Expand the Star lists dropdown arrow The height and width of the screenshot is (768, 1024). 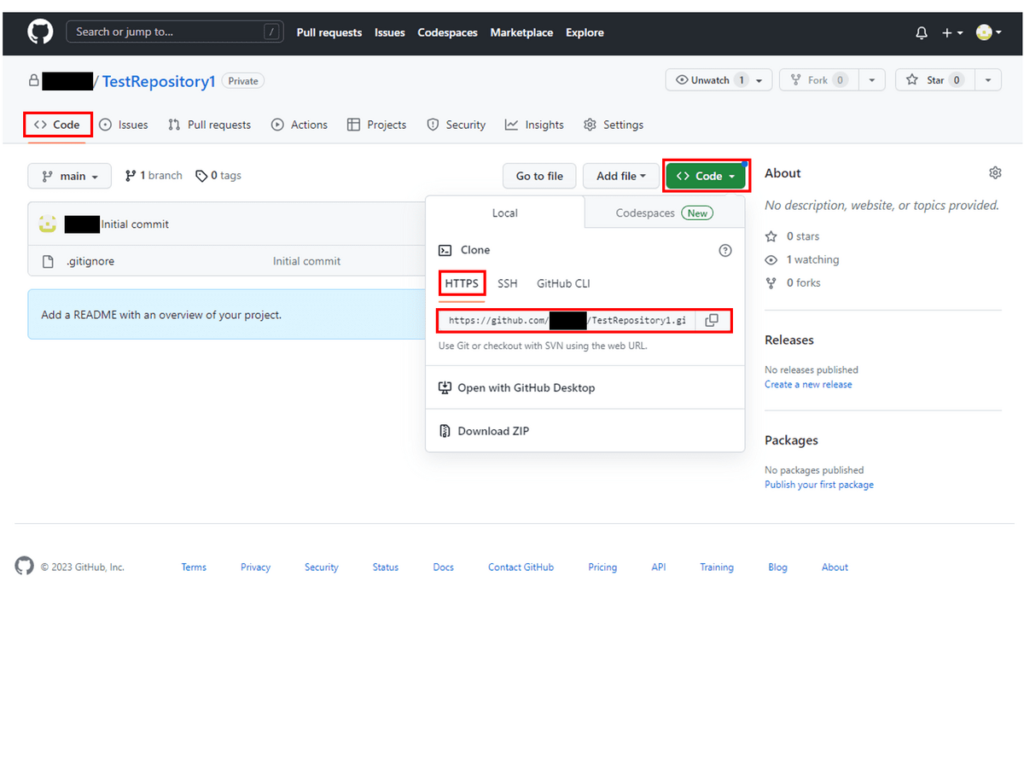pyautogui.click(x=988, y=80)
